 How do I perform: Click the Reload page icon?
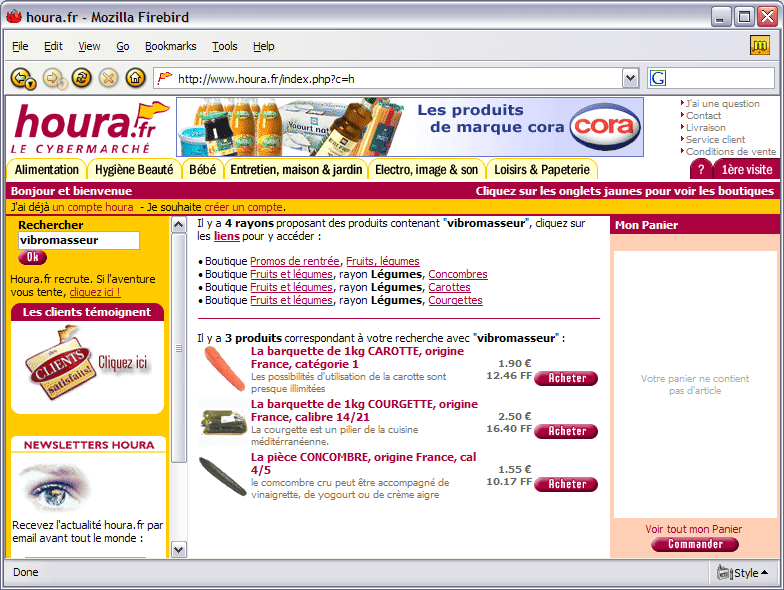tap(82, 78)
